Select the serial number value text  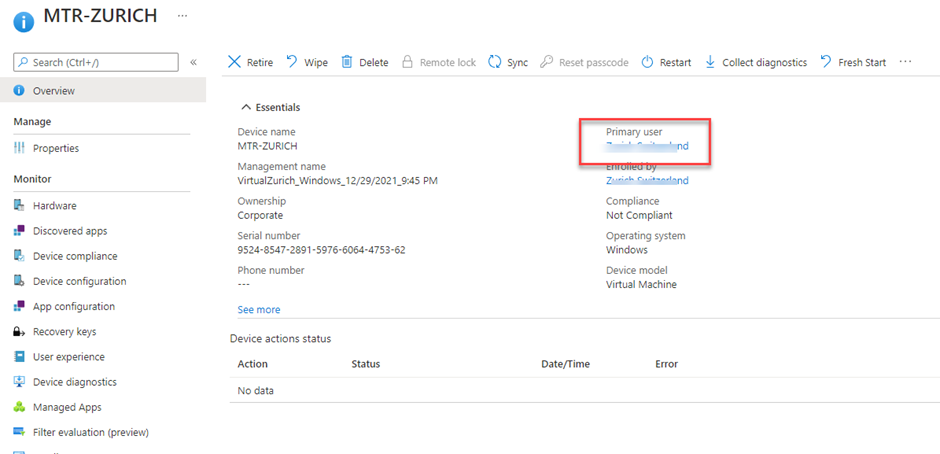321,249
